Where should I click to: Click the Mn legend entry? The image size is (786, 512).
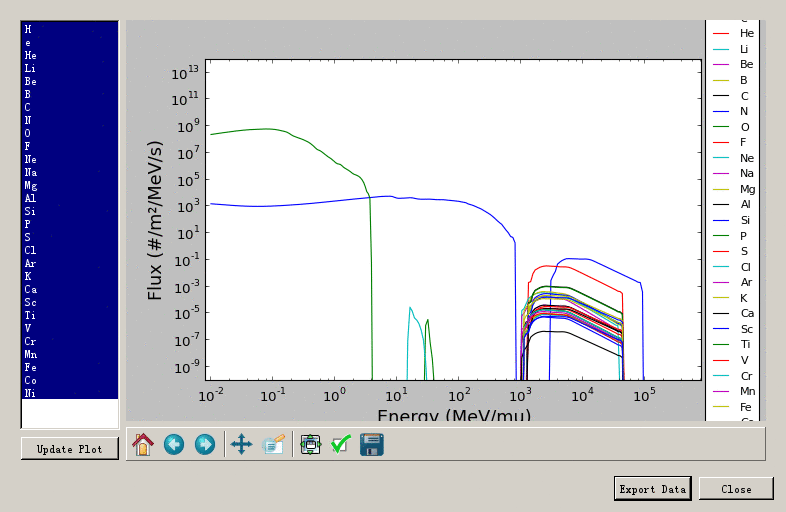tap(734, 391)
